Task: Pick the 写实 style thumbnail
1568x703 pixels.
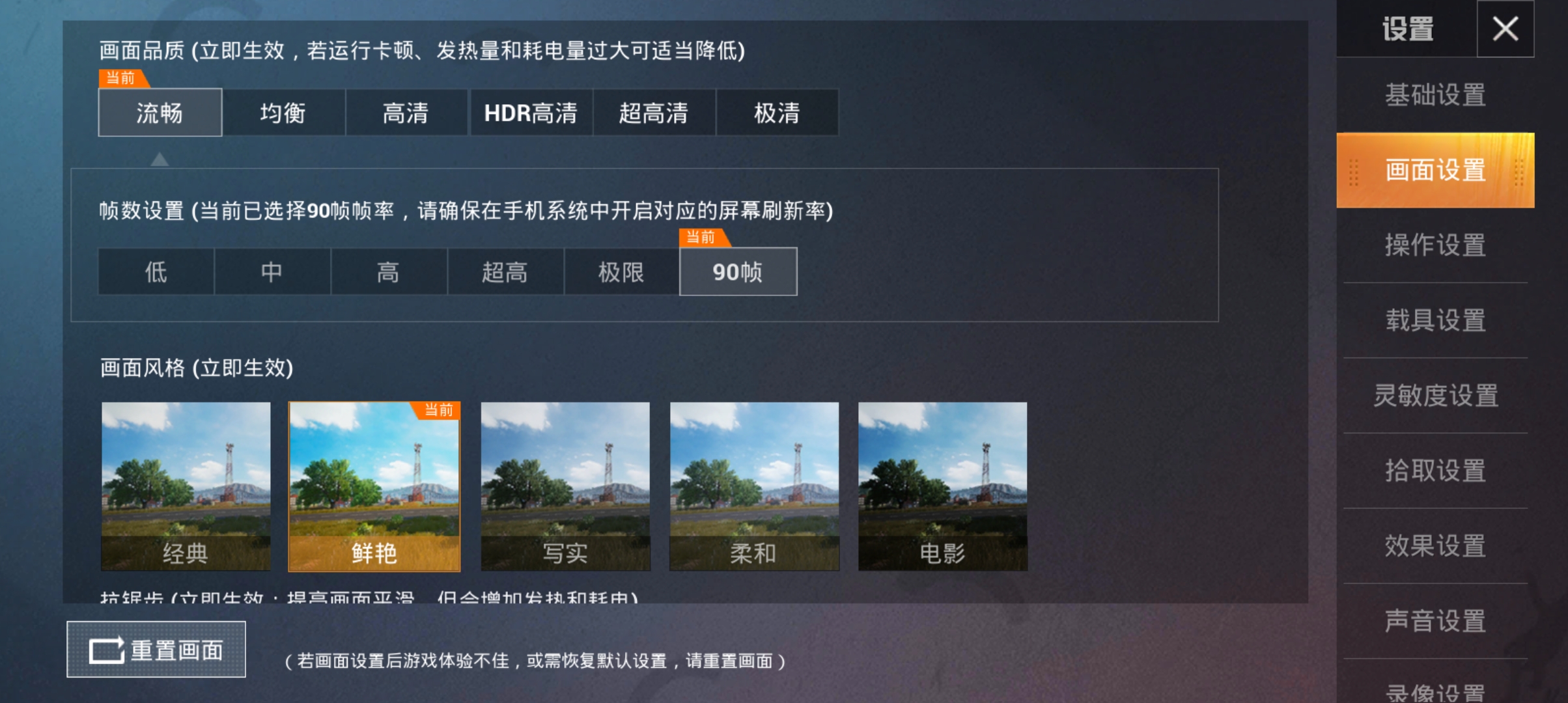Action: 565,486
